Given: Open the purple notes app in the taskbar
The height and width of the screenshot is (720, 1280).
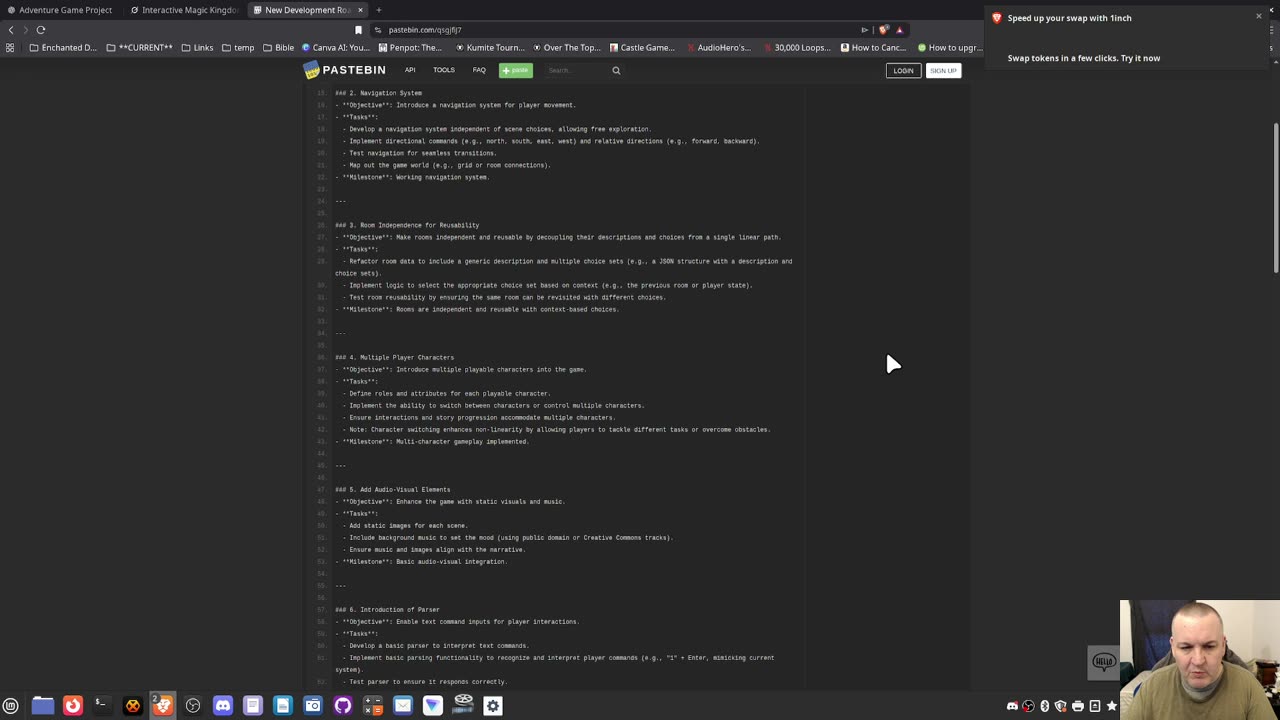Looking at the screenshot, I should (253, 706).
